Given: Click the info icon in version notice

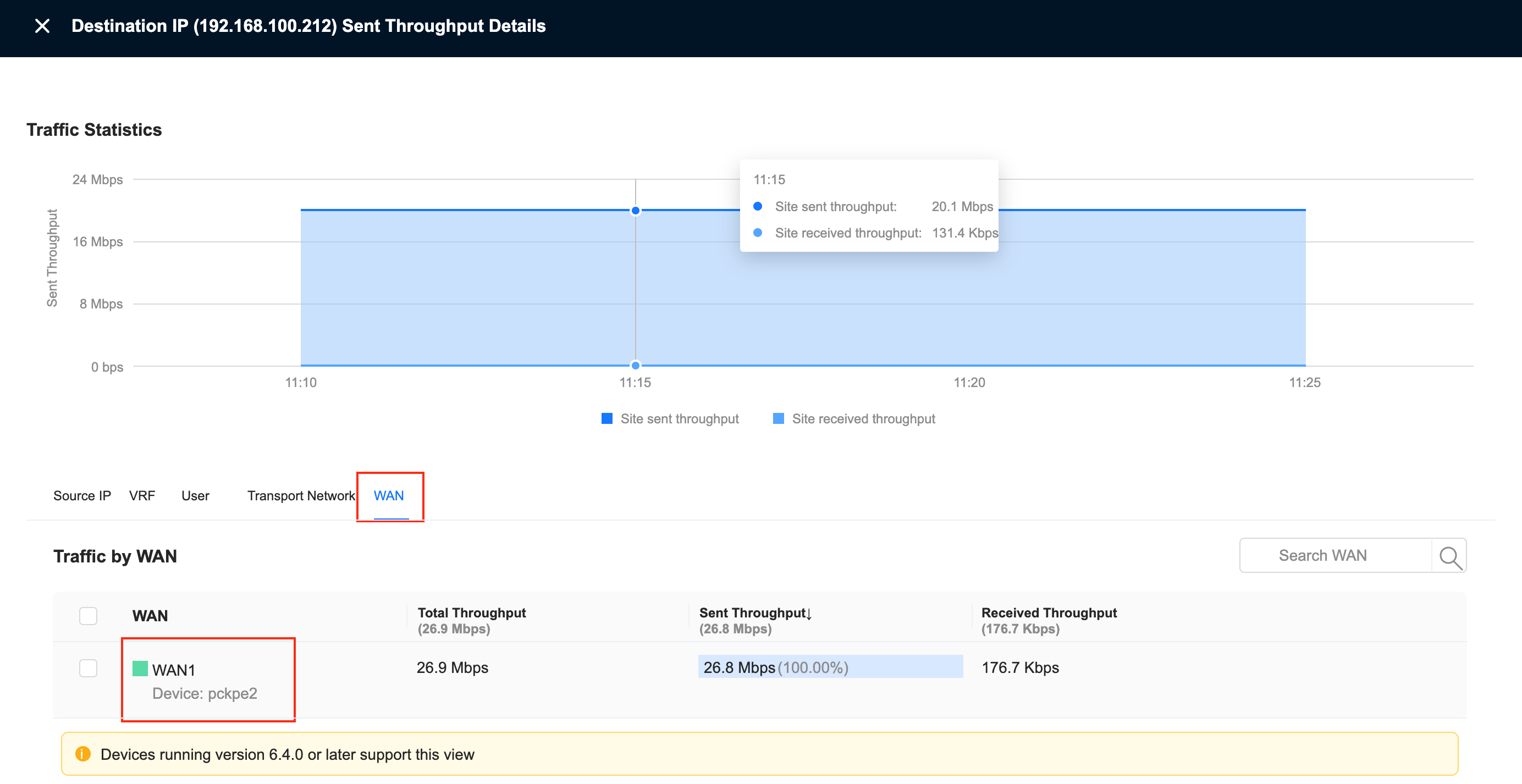Looking at the screenshot, I should [84, 754].
